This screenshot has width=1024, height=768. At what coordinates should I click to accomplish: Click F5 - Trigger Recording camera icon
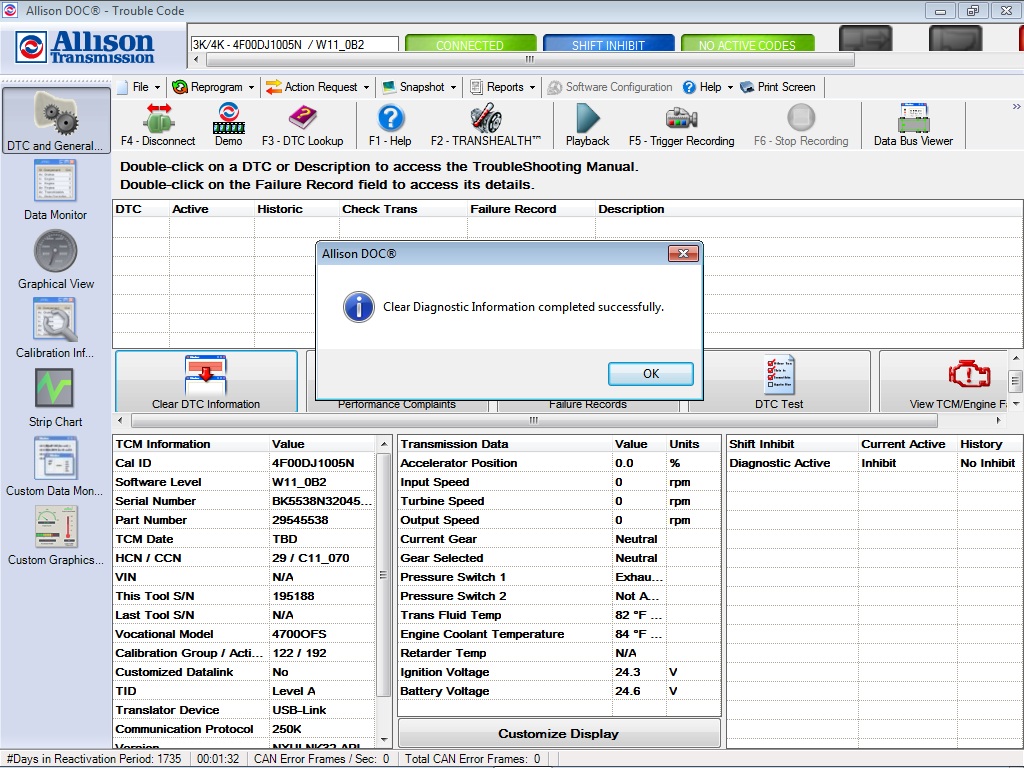point(681,118)
